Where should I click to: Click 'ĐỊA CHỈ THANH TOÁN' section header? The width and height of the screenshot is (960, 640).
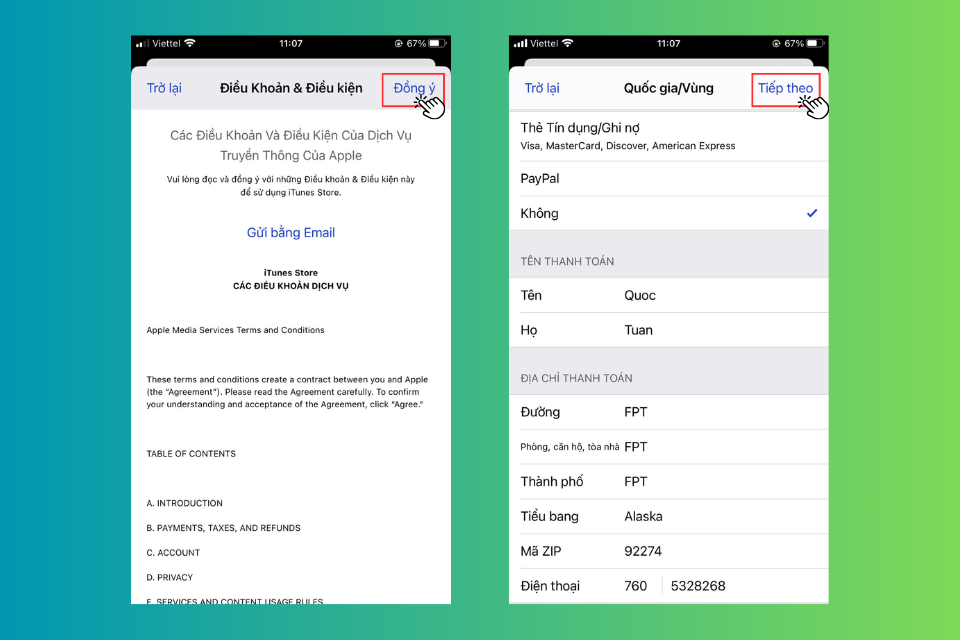[x=576, y=378]
